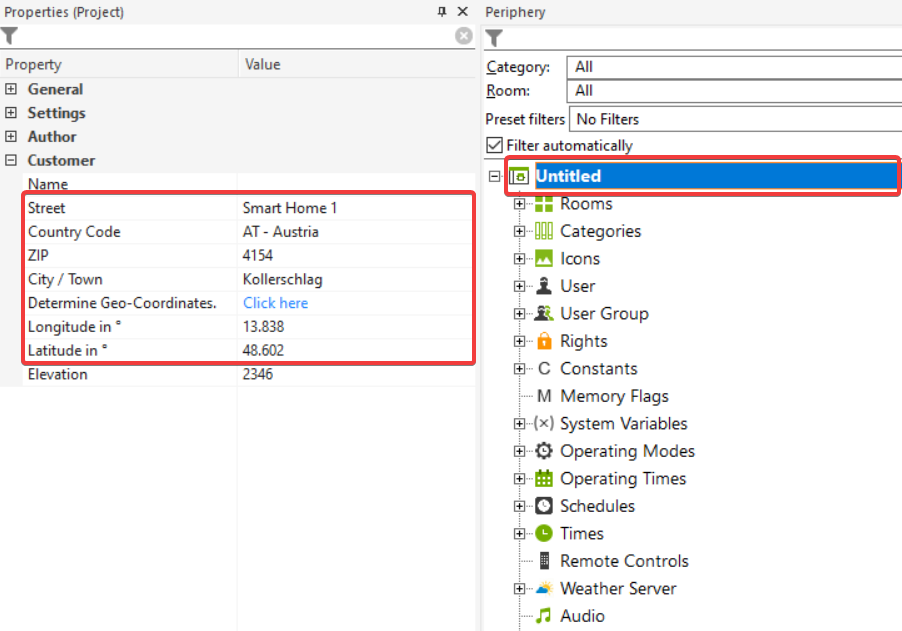Select the Categories icon in Periphery

(x=544, y=231)
